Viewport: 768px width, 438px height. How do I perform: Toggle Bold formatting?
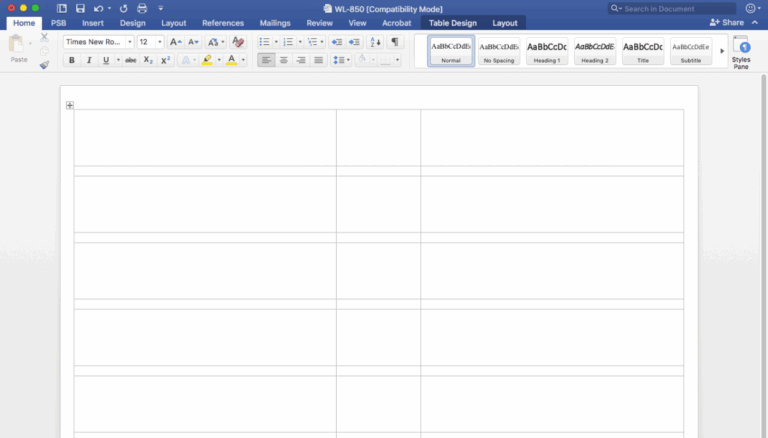point(72,60)
